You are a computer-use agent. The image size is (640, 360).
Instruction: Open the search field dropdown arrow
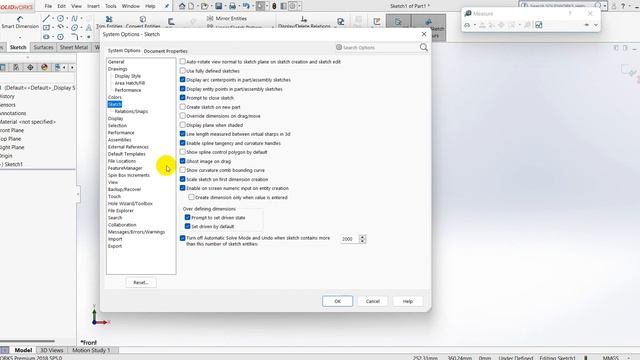605,6
